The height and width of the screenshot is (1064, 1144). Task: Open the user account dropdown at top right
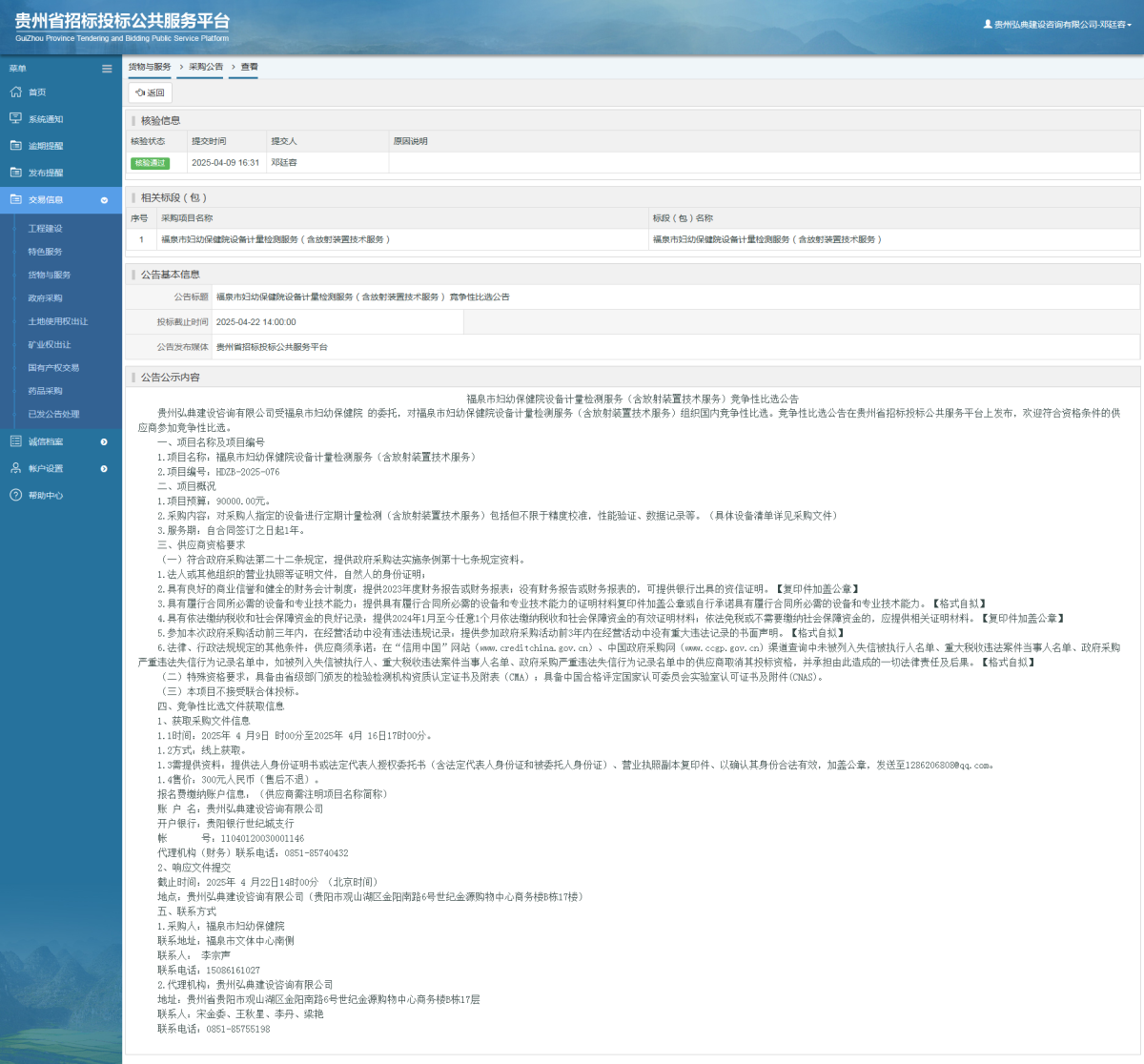click(1058, 25)
